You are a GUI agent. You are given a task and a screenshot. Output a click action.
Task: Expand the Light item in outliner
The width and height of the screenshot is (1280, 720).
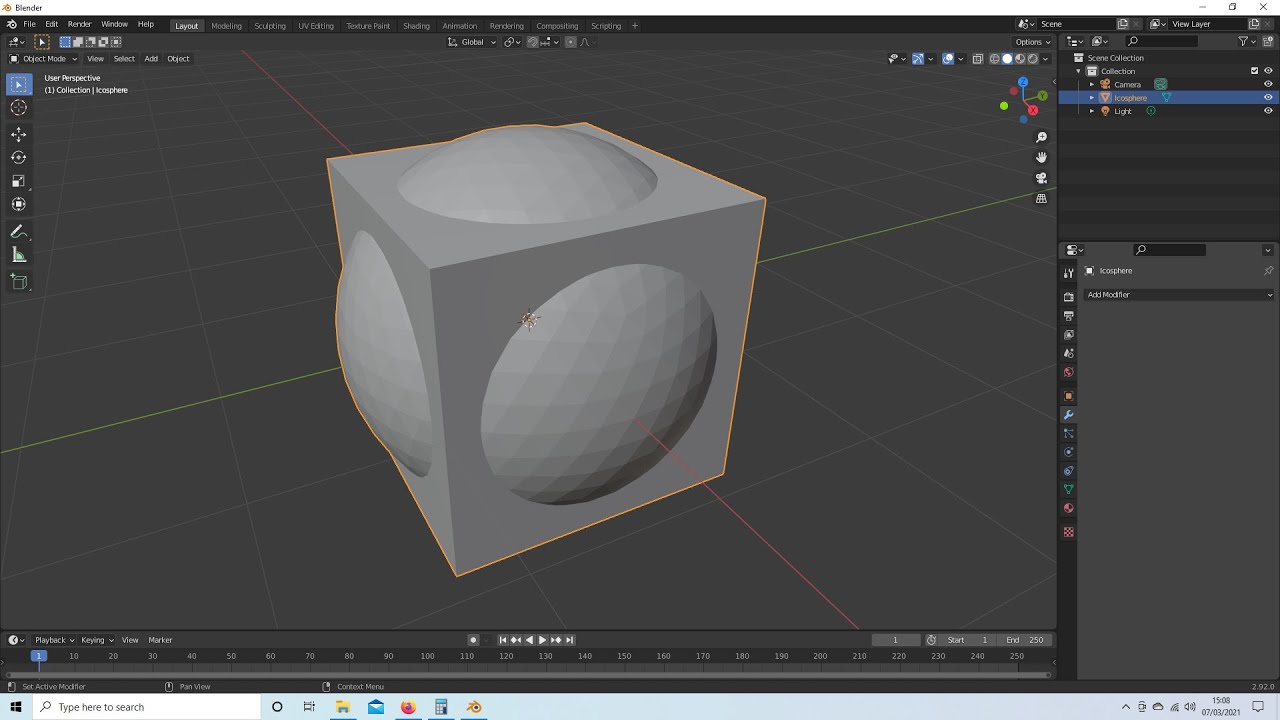click(1092, 111)
